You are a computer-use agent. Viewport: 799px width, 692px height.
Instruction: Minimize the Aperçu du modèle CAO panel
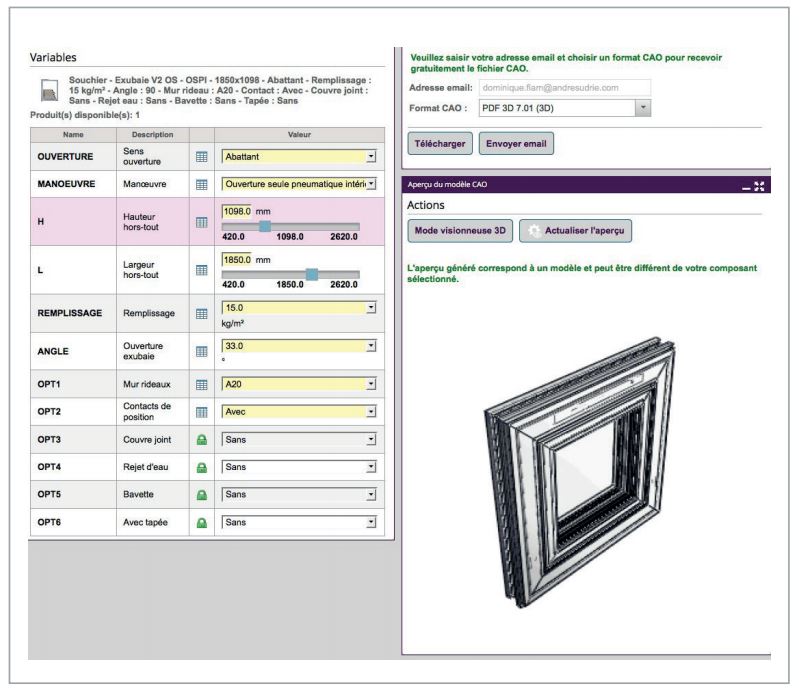pos(746,187)
